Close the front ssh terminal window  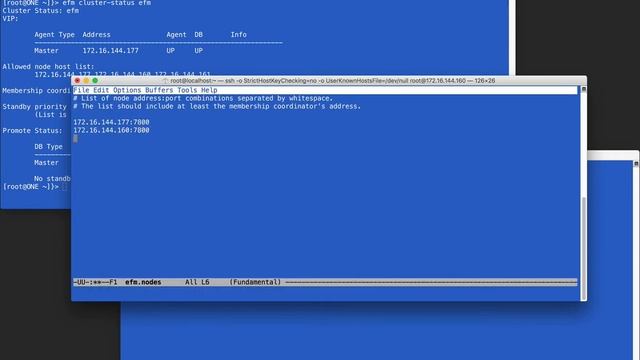tap(78, 81)
